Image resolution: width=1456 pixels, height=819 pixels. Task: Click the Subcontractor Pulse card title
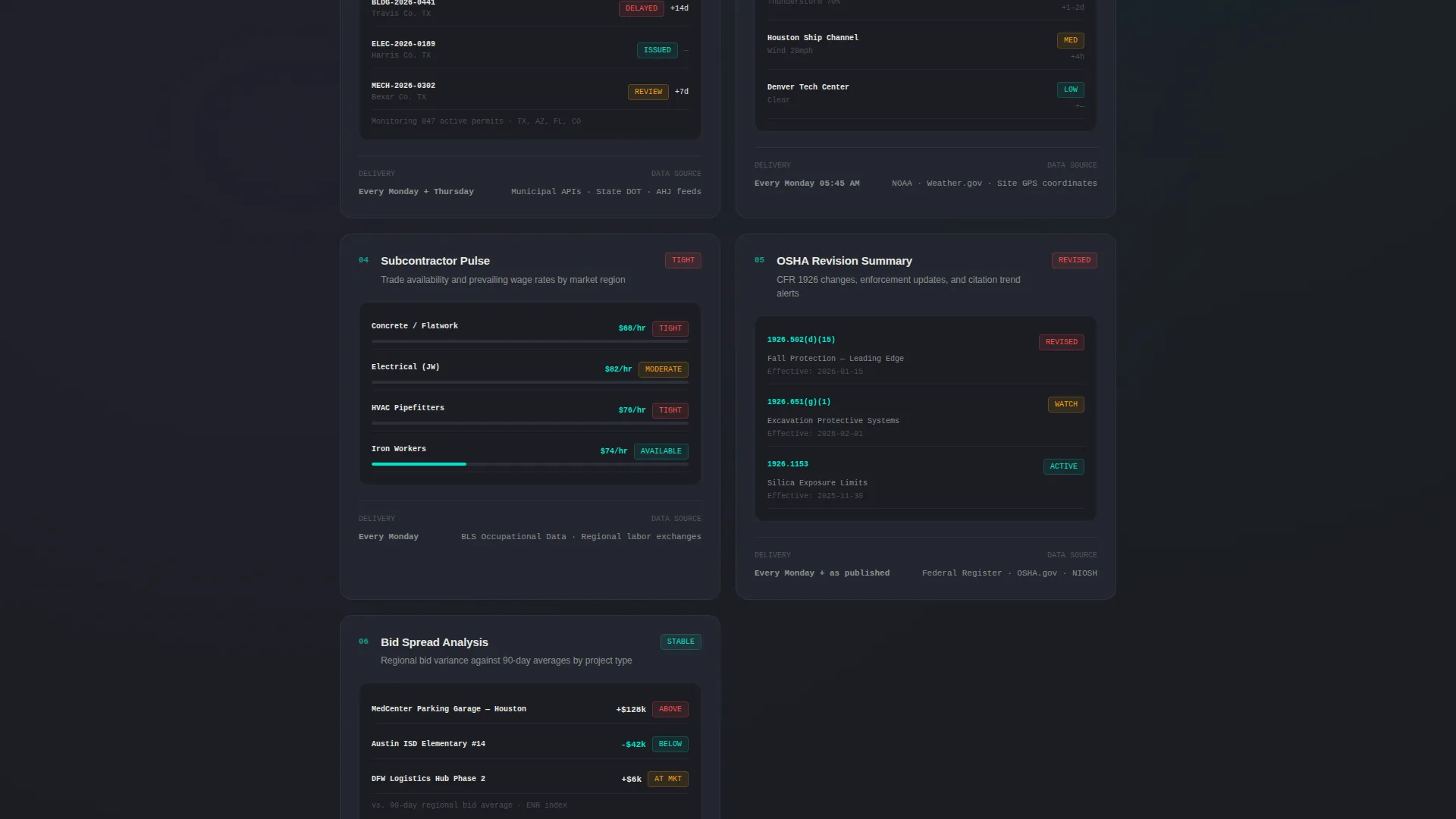coord(435,261)
